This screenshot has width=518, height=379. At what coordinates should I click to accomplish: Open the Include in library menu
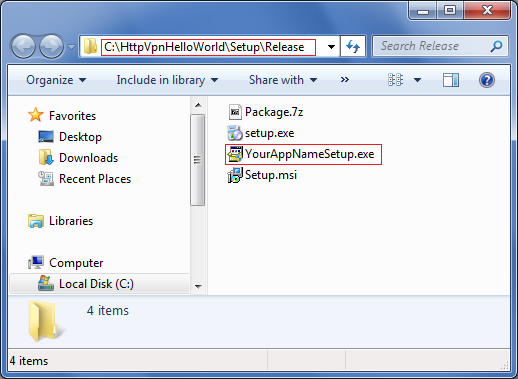click(167, 80)
